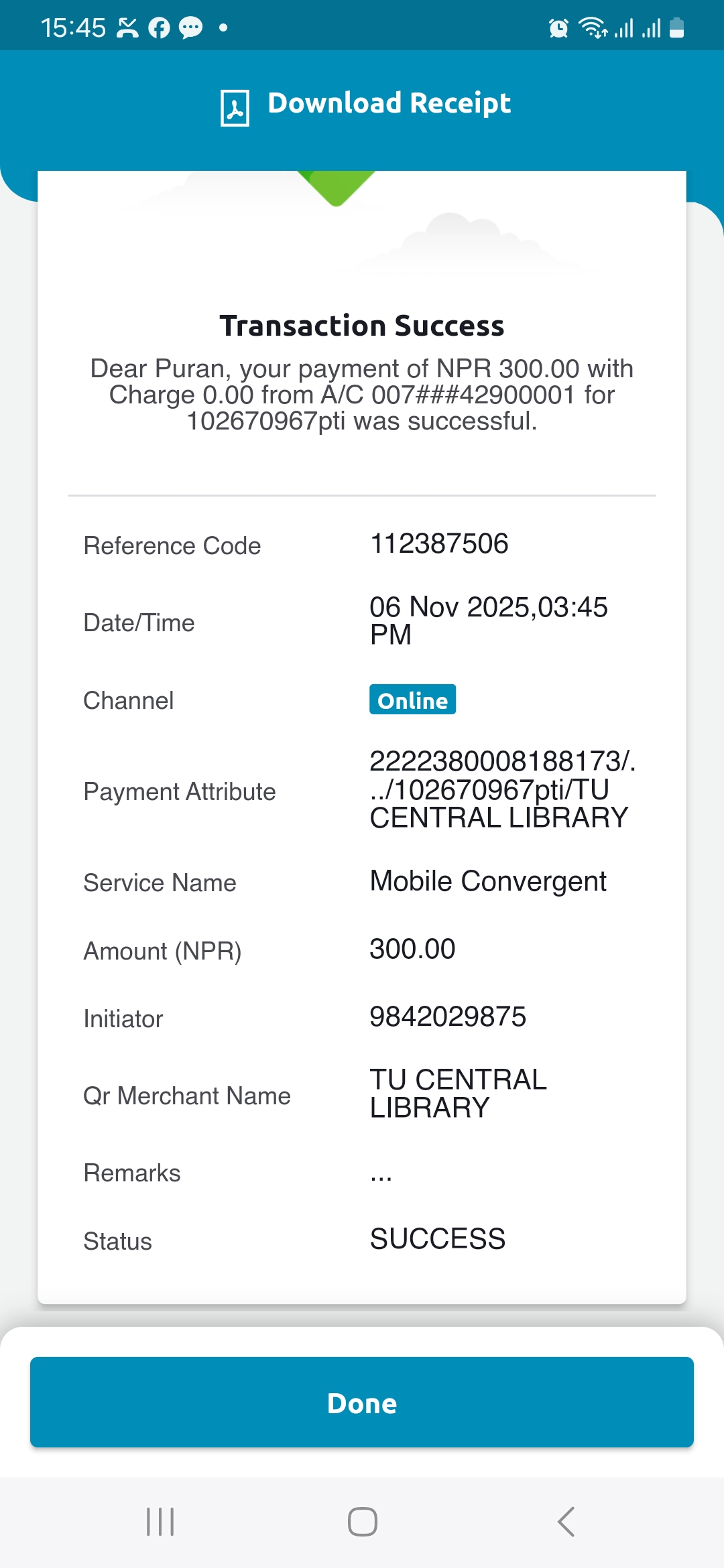Tap the Facebook notification icon
This screenshot has width=724, height=1568.
tap(159, 28)
